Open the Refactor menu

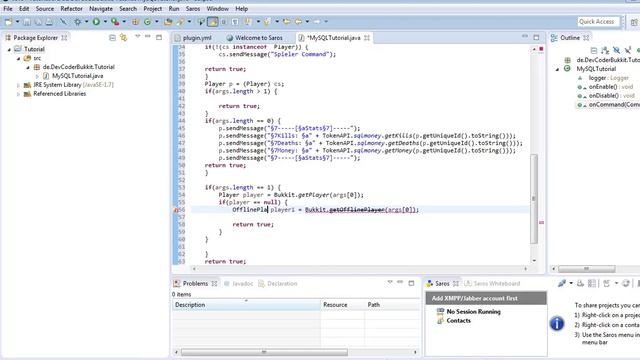click(x=71, y=9)
